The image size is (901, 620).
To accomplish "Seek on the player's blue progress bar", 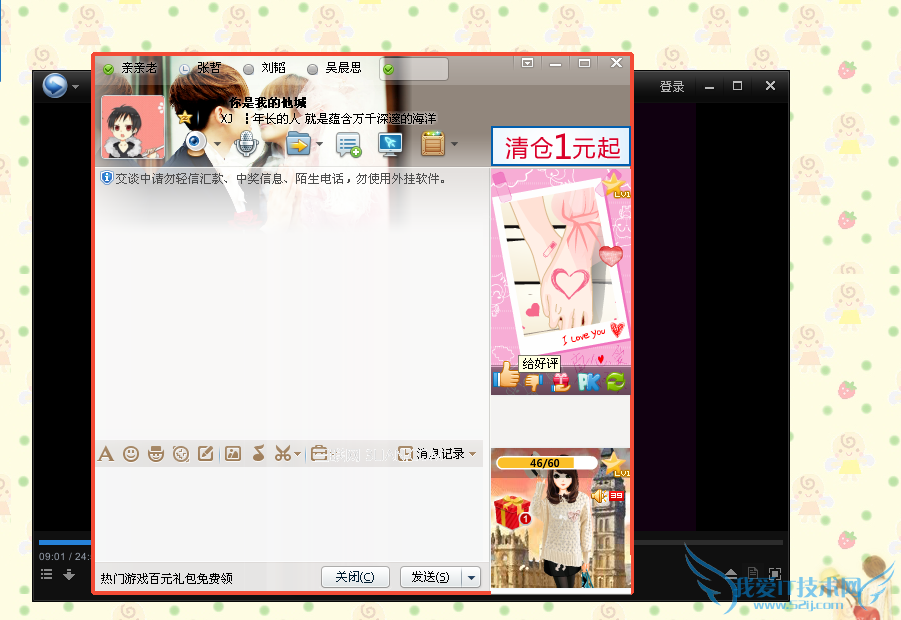I will (65, 542).
